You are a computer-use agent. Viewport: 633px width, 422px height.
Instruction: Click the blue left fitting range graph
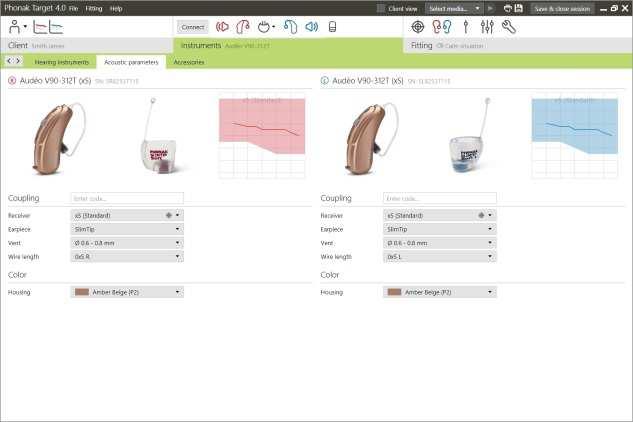574,138
